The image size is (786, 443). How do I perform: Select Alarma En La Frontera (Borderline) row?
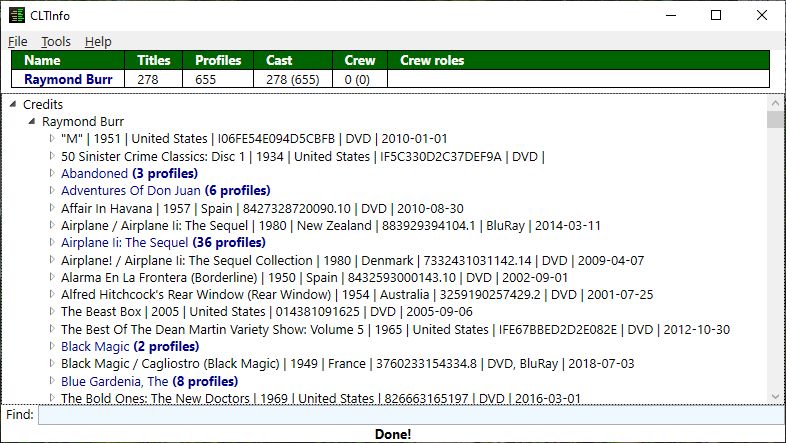click(314, 277)
